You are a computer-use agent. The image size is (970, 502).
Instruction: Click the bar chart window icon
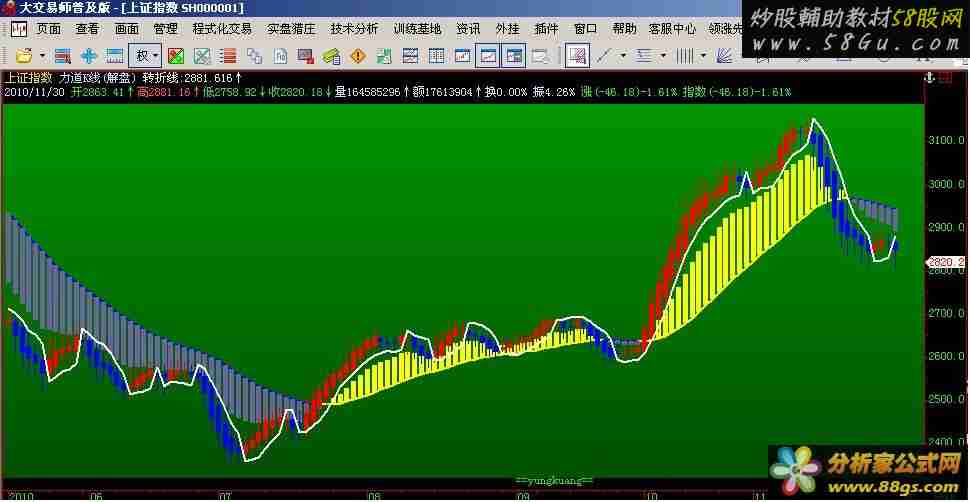click(x=462, y=56)
